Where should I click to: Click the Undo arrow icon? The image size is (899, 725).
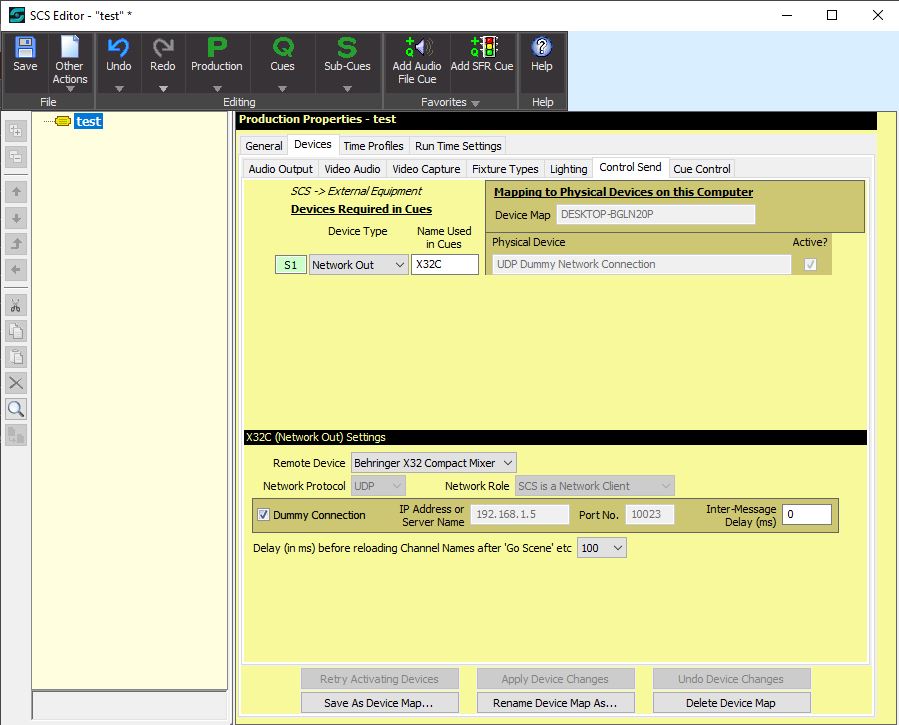click(118, 48)
